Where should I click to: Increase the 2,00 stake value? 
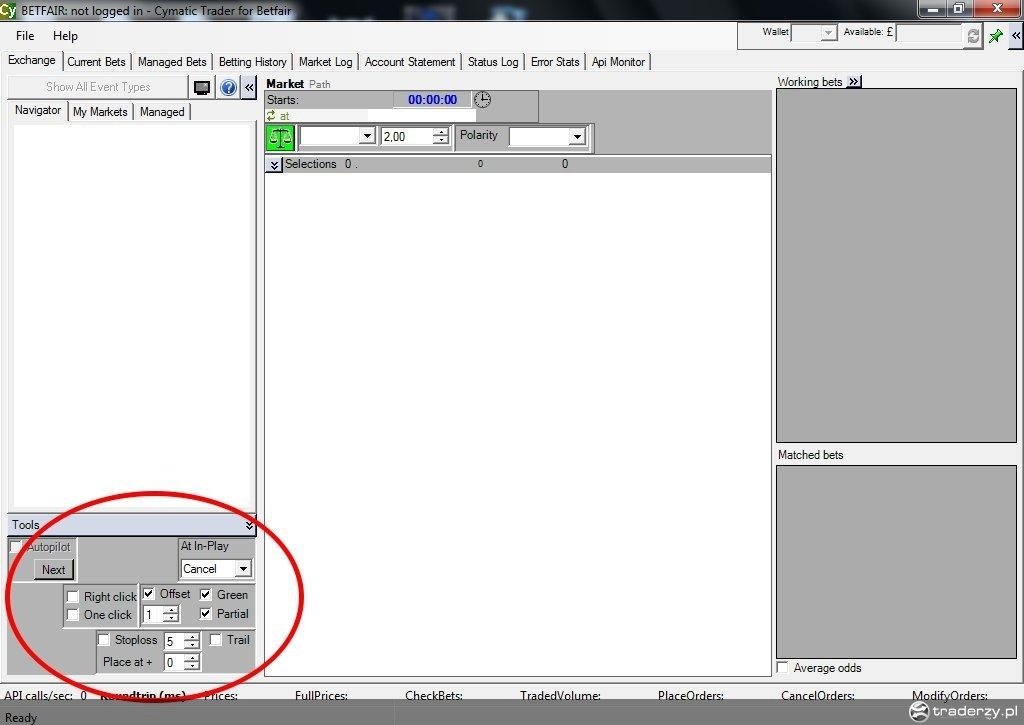441,132
